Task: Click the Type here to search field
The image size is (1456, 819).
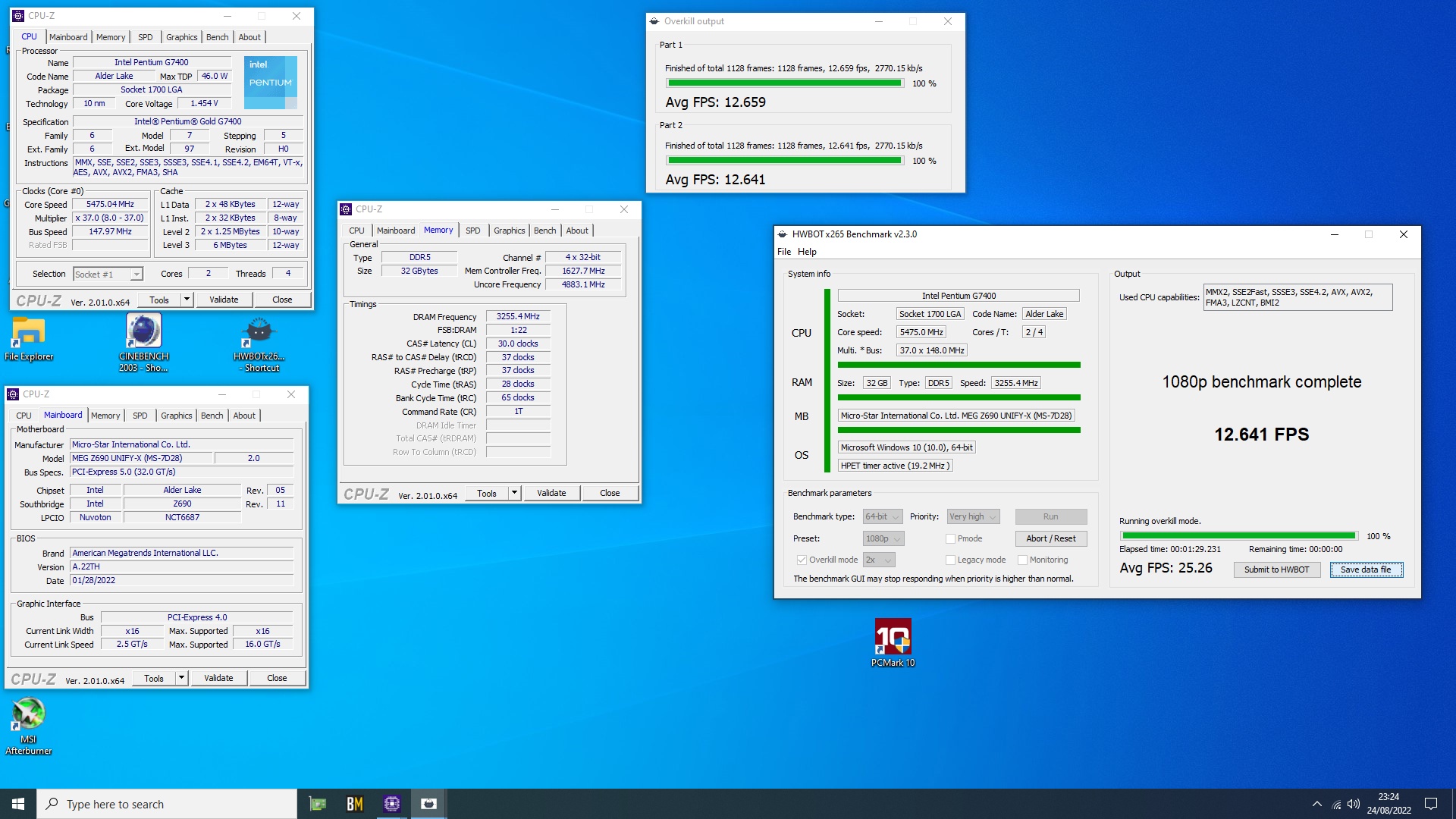Action: (166, 804)
